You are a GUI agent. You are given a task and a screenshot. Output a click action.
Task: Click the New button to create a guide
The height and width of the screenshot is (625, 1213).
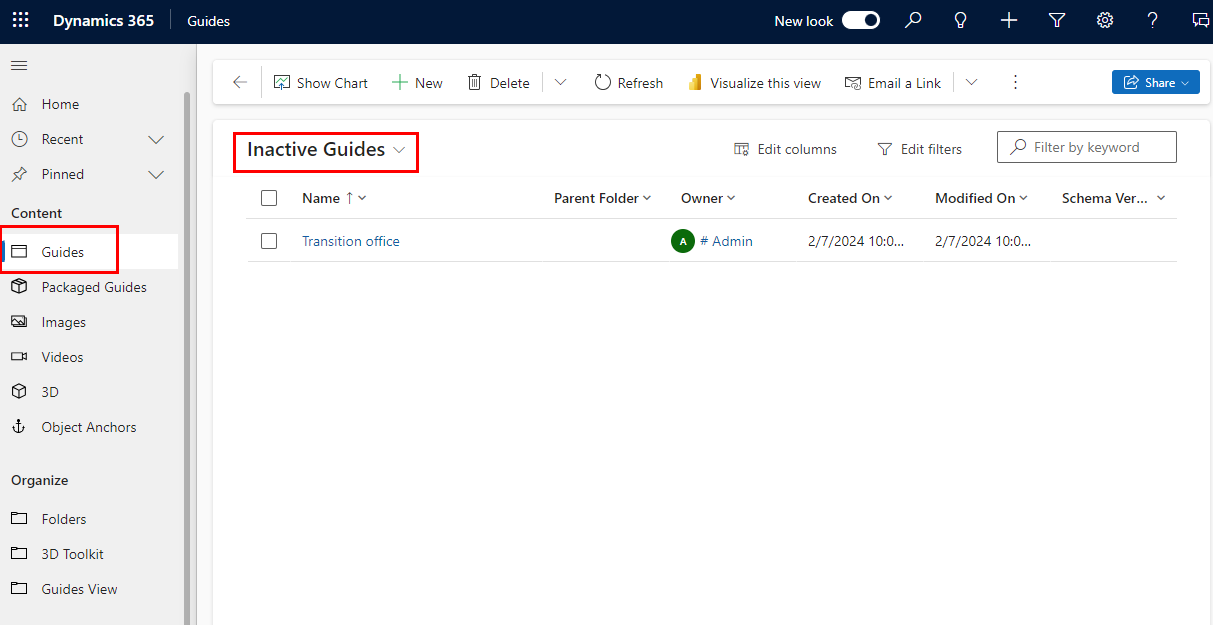tap(417, 82)
